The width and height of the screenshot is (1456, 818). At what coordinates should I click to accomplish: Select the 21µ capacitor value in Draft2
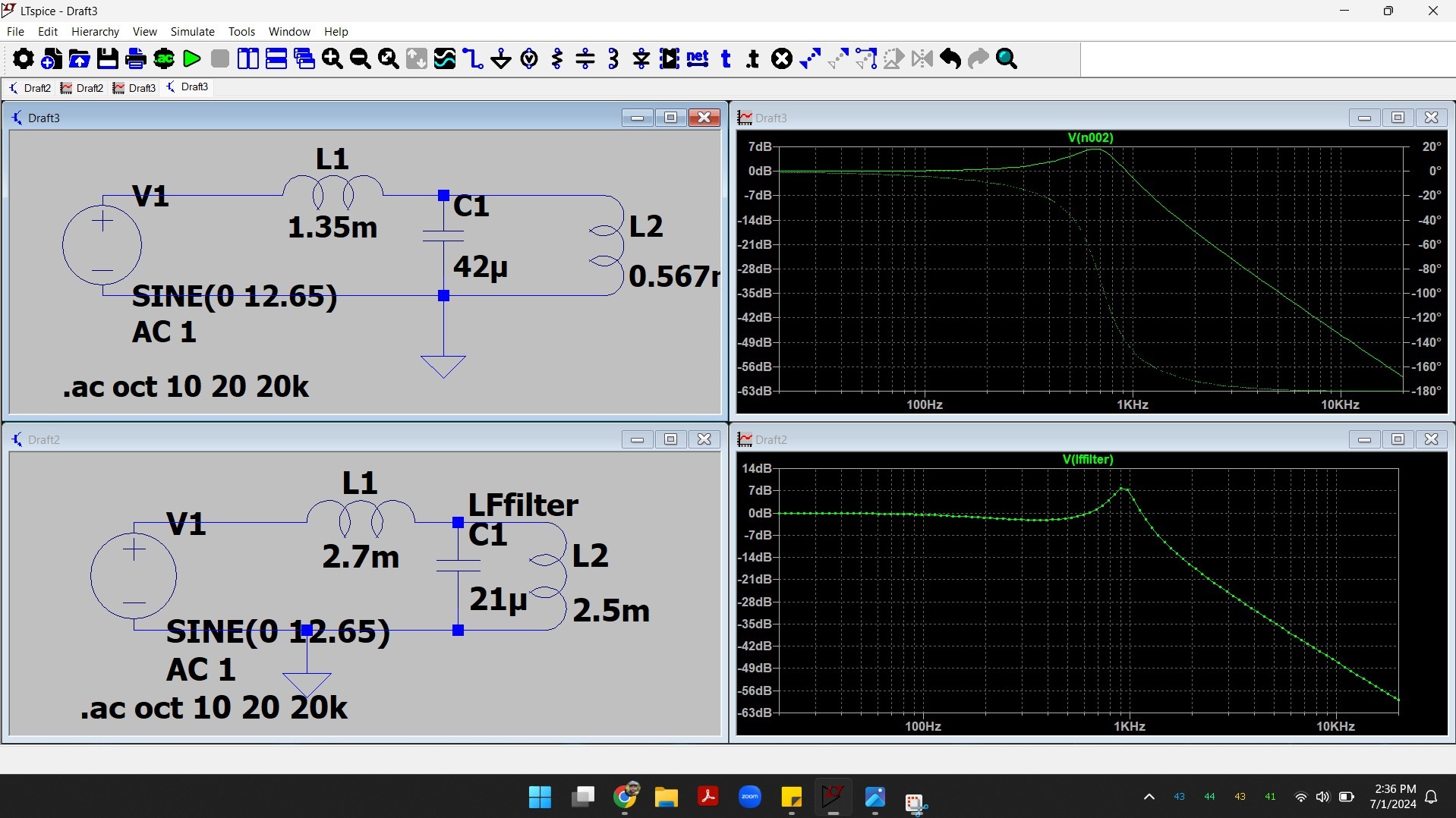[x=498, y=599]
